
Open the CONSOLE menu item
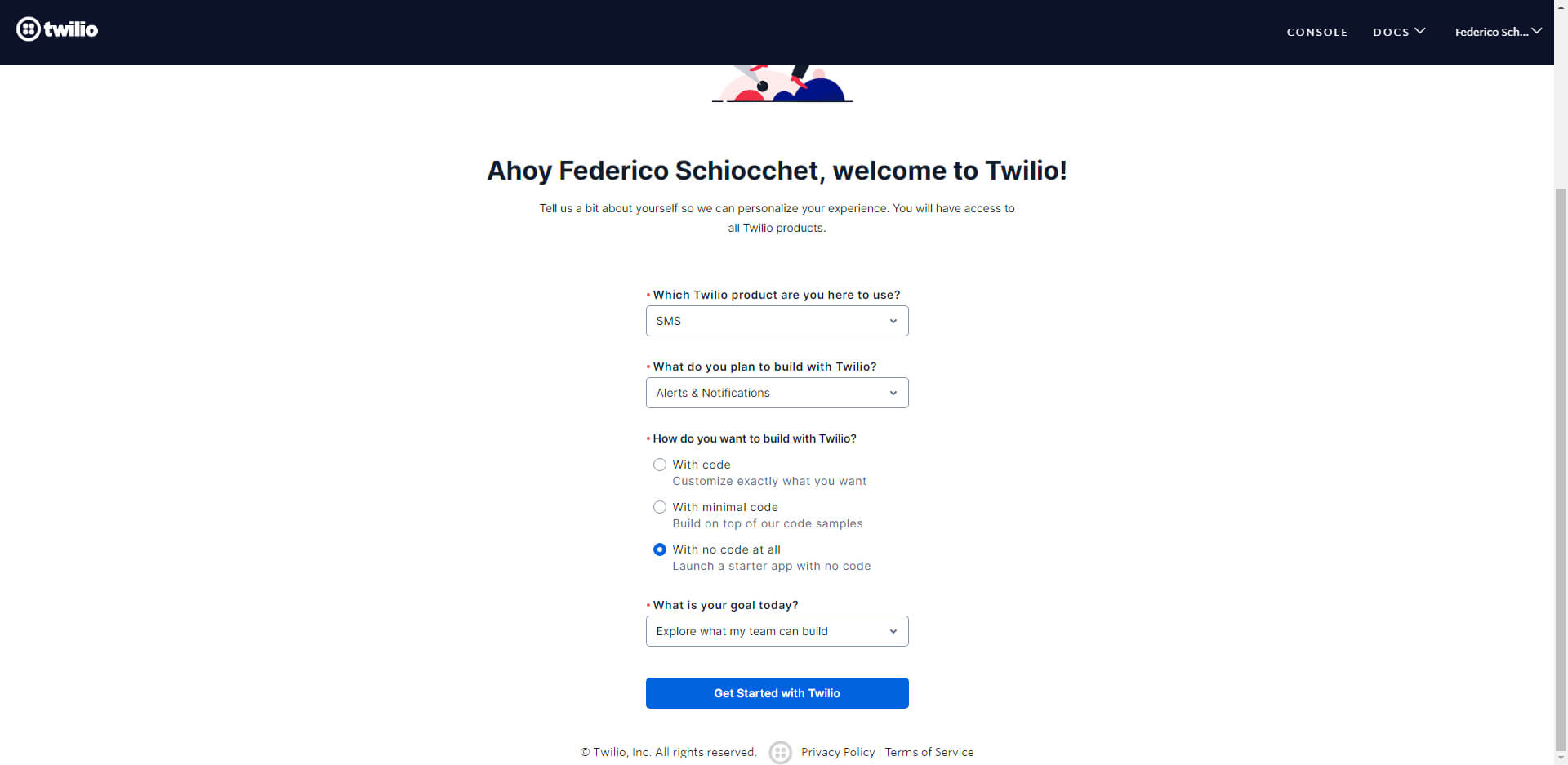pyautogui.click(x=1316, y=32)
